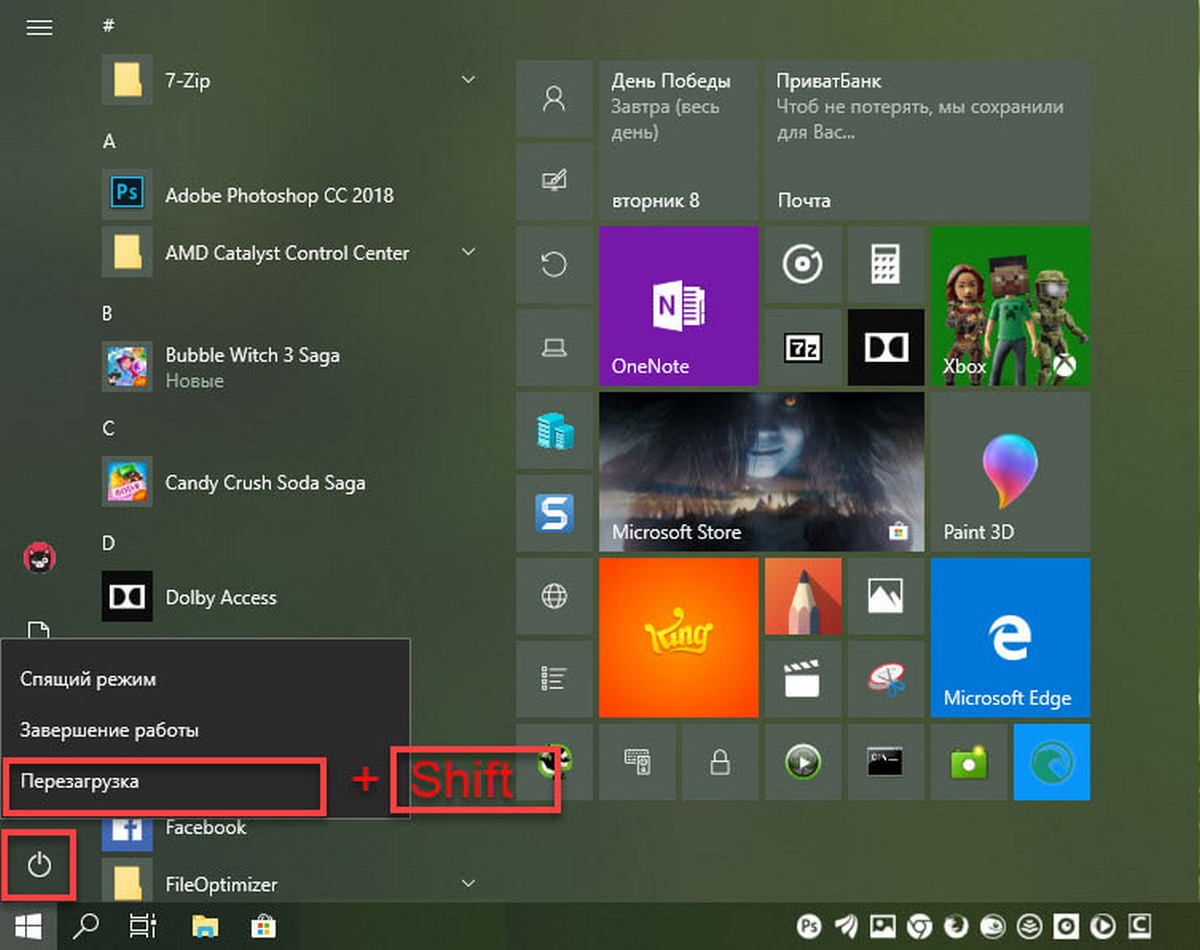1200x950 pixels.
Task: Open the 7z small tile
Action: 801,347
